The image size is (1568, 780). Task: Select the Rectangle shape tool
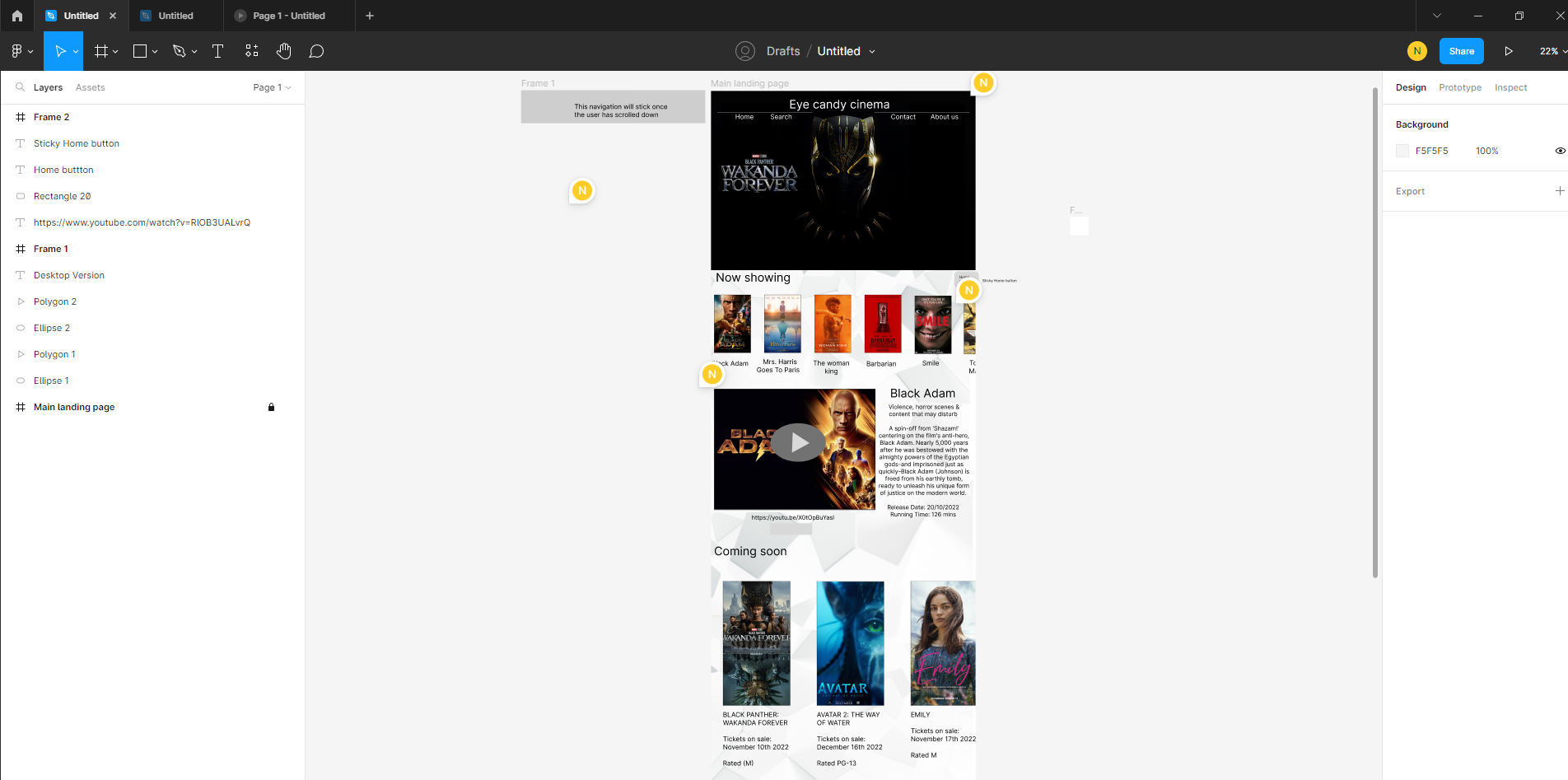pos(140,51)
